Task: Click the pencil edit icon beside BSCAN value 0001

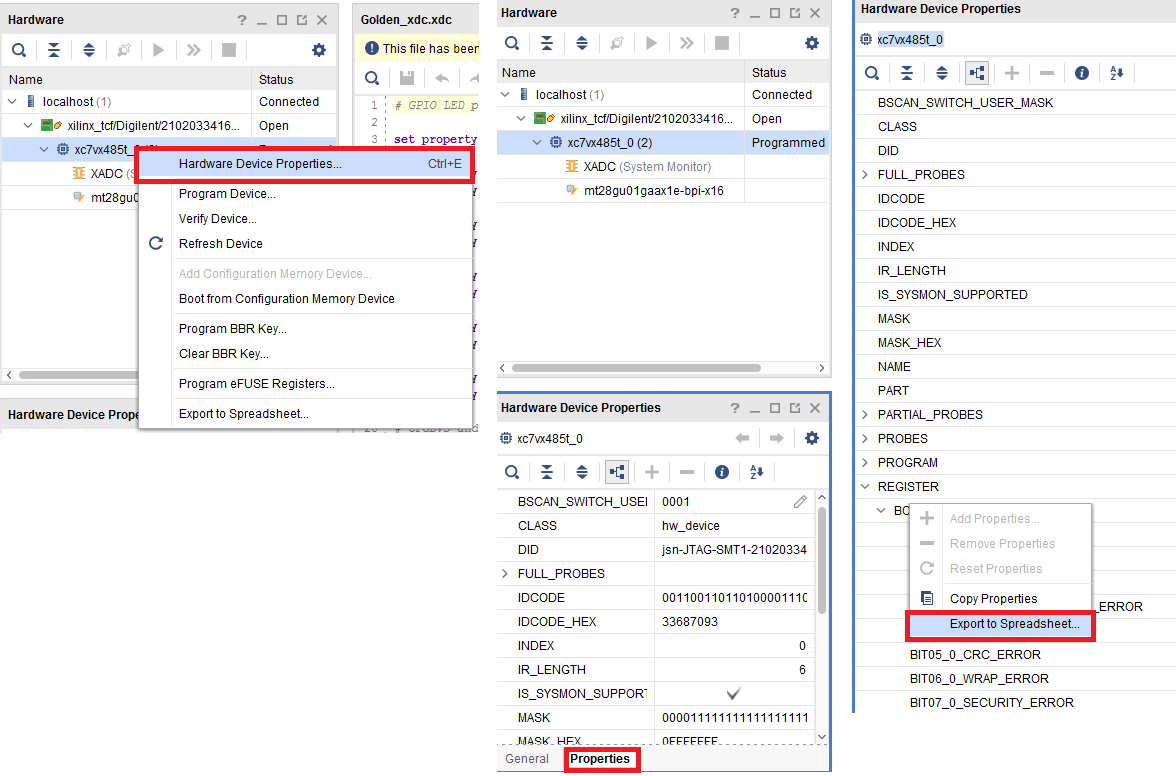Action: pos(800,502)
